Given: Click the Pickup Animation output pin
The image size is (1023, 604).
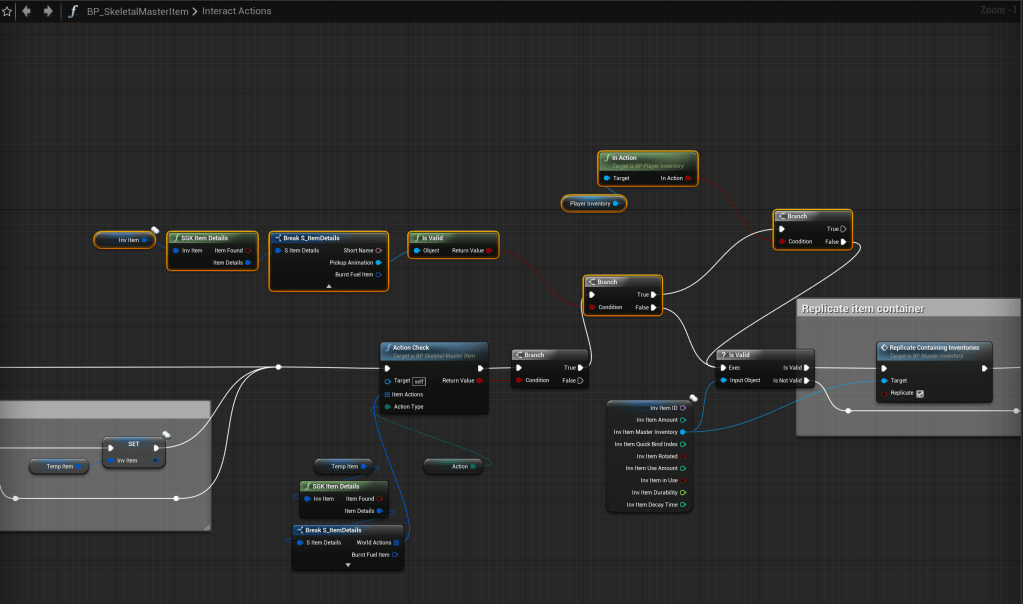Looking at the screenshot, I should click(x=378, y=262).
